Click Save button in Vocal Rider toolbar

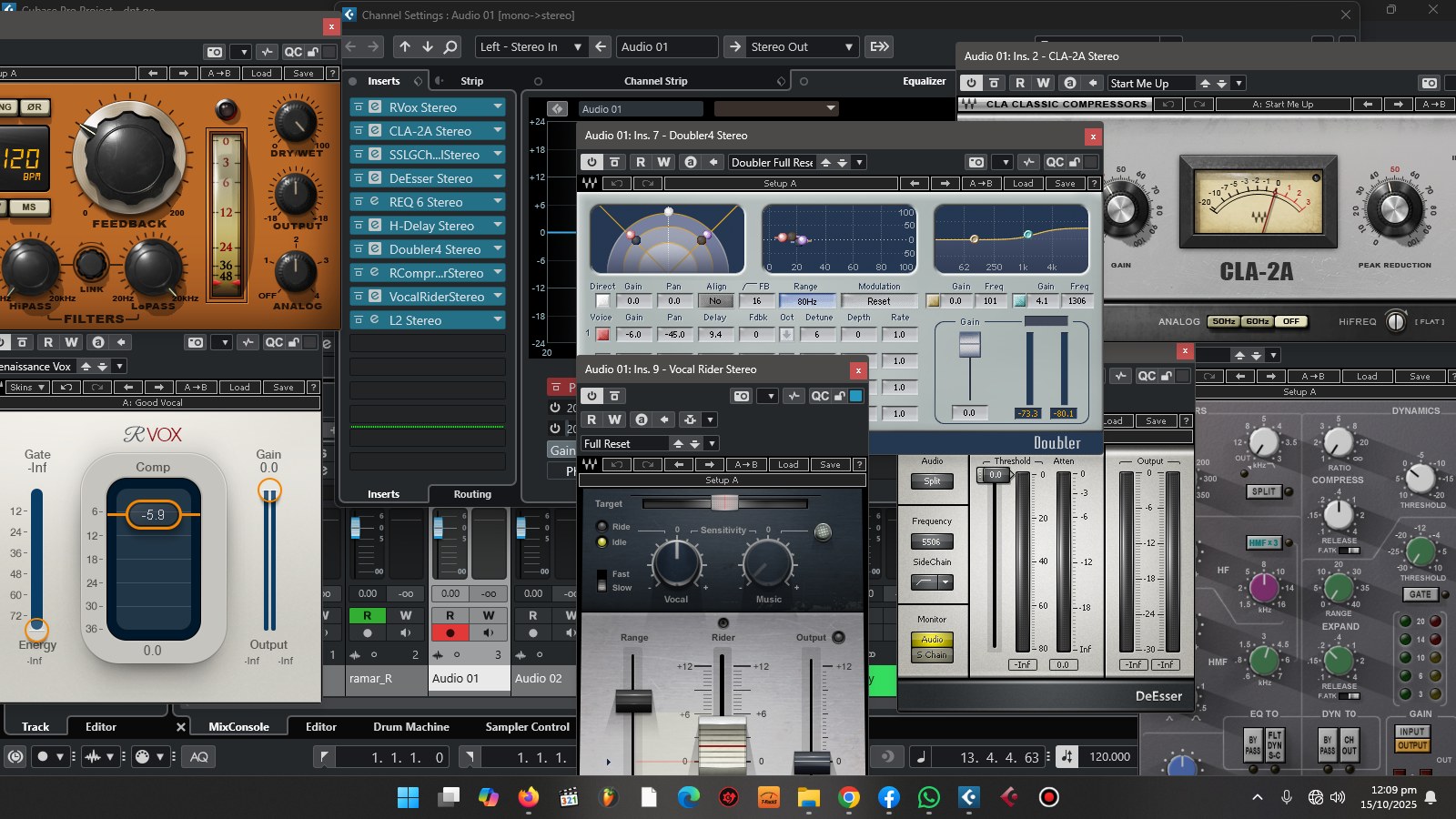coord(830,465)
